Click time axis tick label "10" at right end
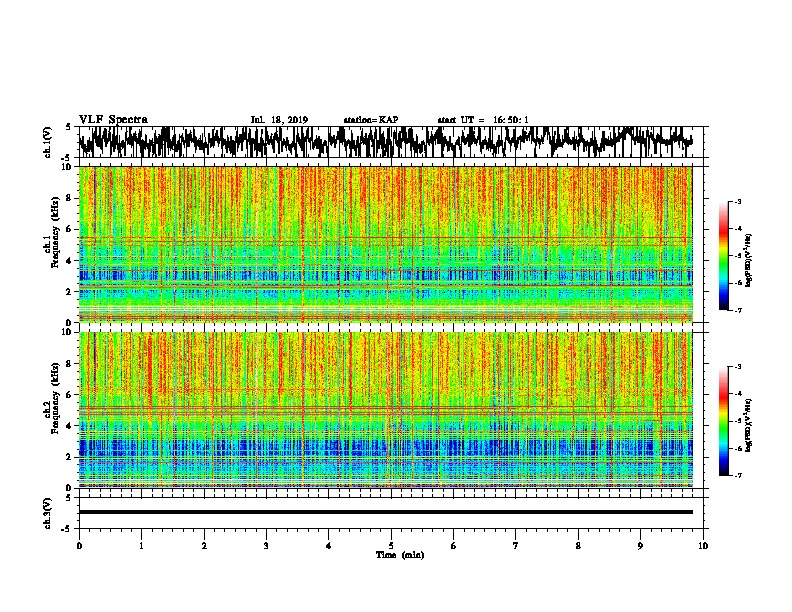Viewport: 792px width, 612px height. point(703,546)
